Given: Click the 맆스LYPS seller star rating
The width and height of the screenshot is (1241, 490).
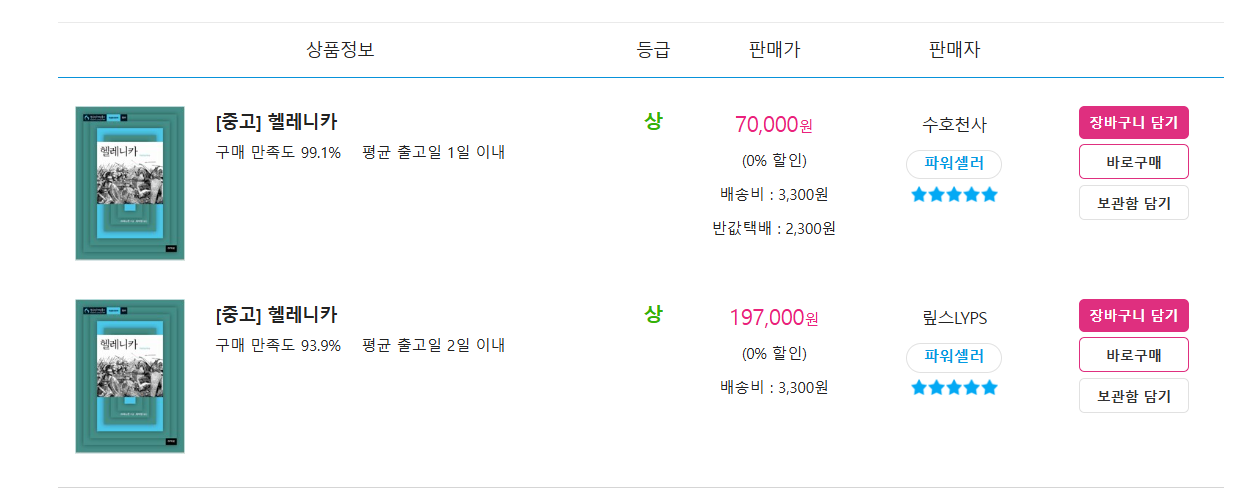Looking at the screenshot, I should (x=954, y=388).
